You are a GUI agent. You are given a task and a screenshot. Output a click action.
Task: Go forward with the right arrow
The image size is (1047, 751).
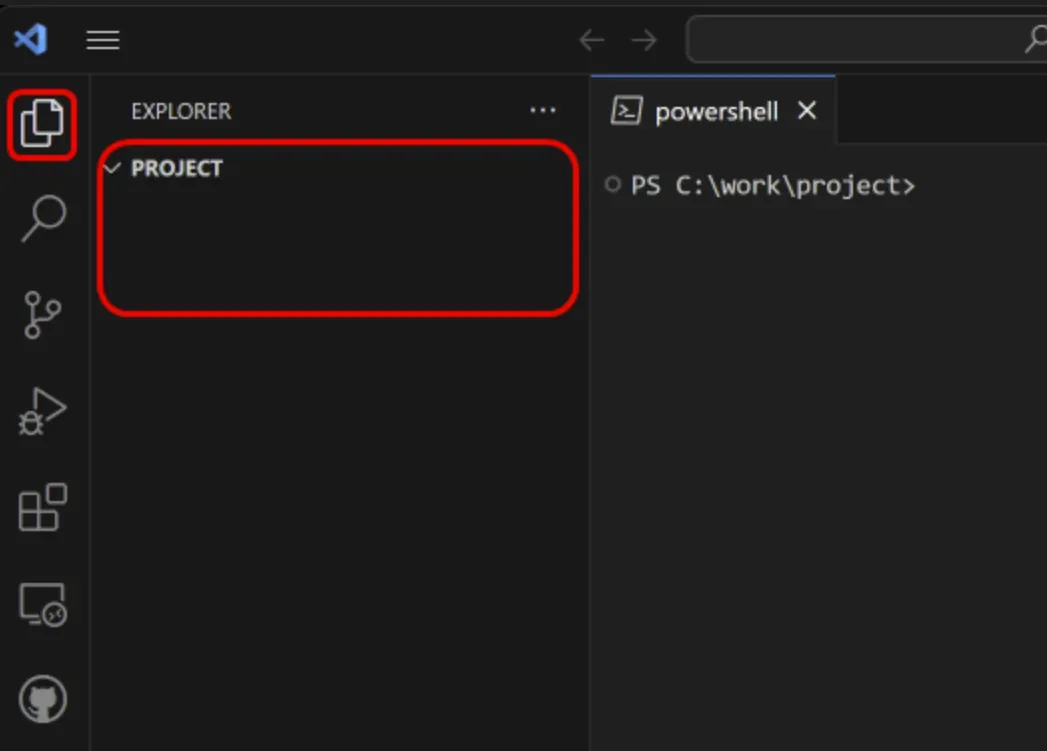(645, 40)
